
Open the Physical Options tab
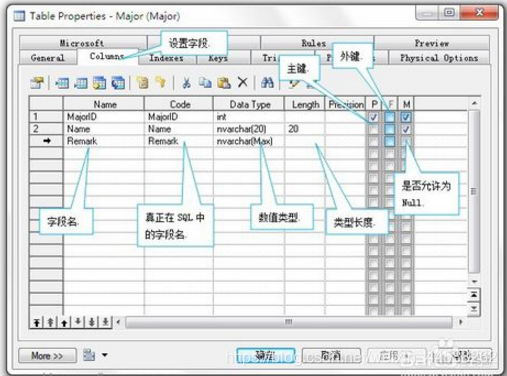(439, 58)
